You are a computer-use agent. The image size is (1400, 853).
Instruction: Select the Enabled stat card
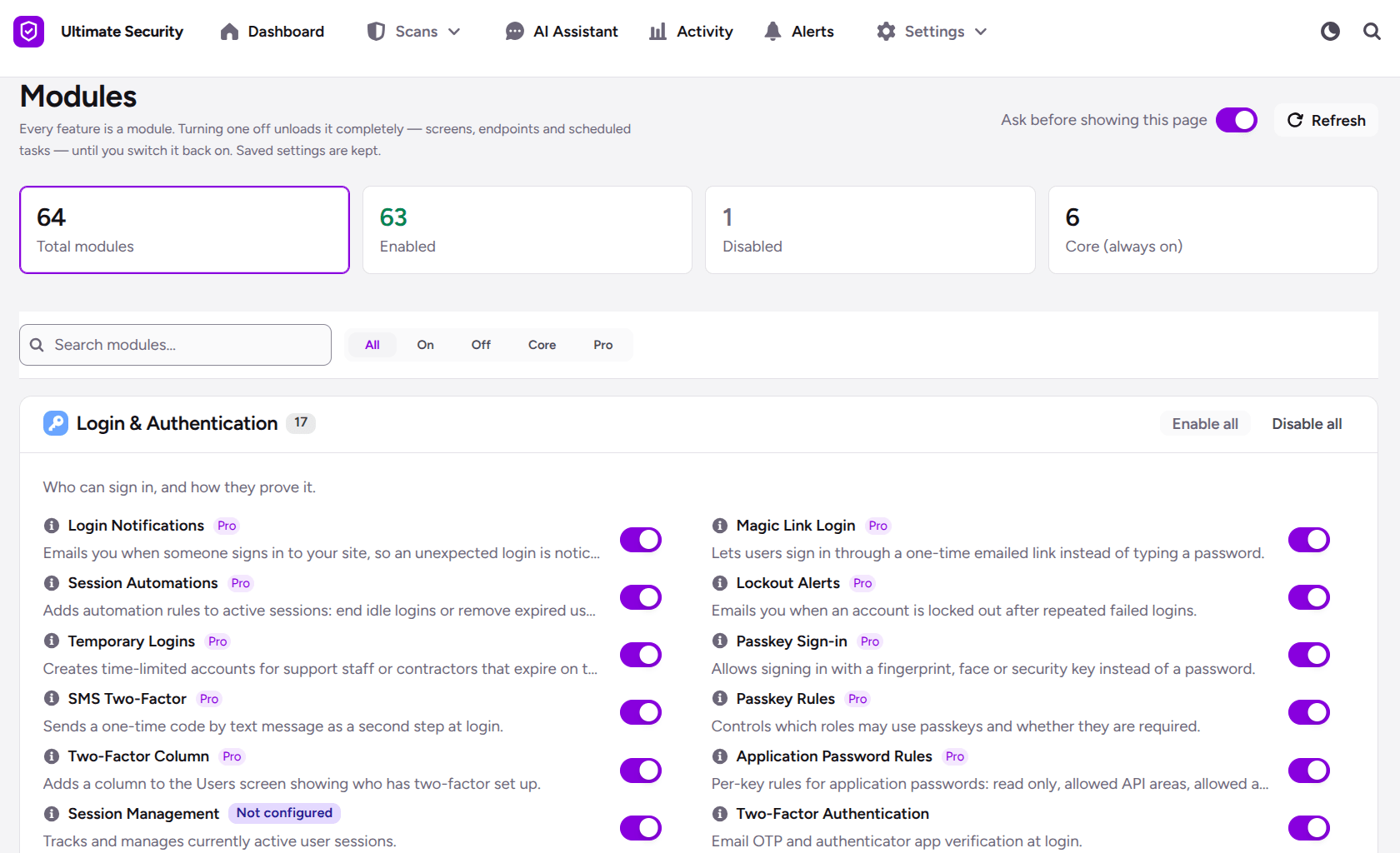click(527, 230)
